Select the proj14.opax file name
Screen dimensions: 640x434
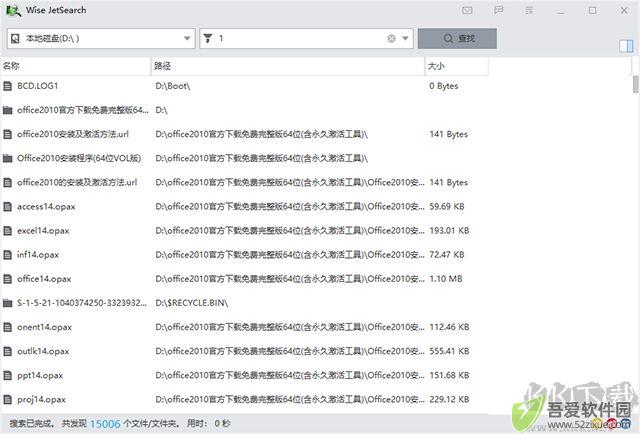[41, 399]
